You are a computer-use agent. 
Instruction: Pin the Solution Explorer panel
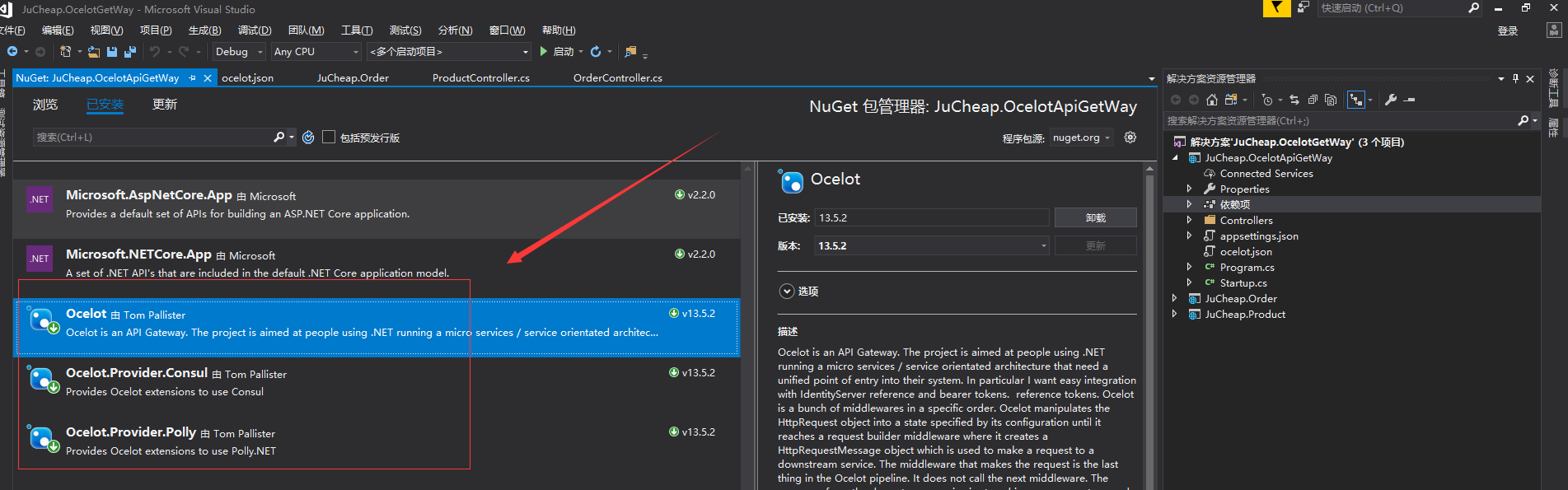click(1515, 79)
